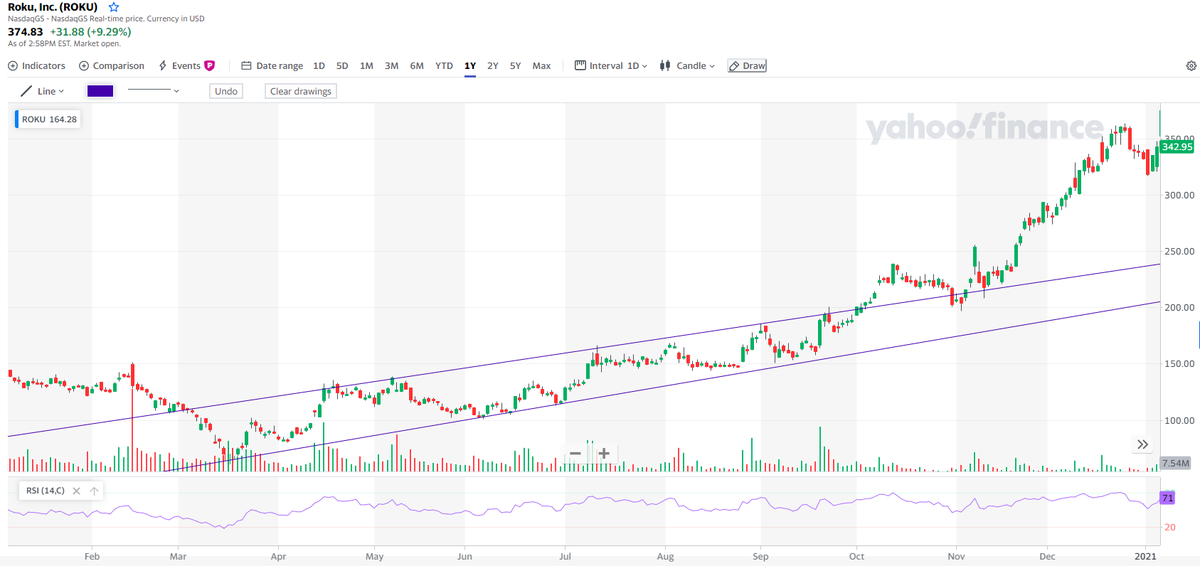
Task: Open the Comparison tool
Action: point(111,66)
